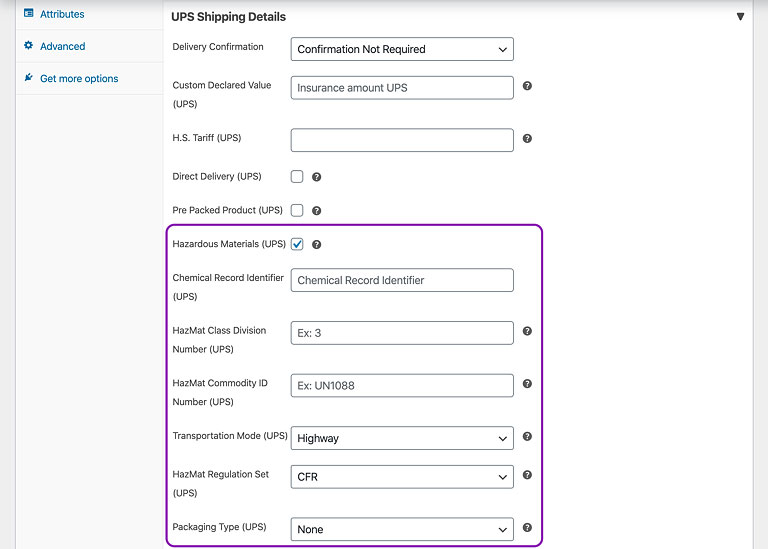Open the Delivery Confirmation dropdown
This screenshot has width=768, height=549.
(x=402, y=49)
